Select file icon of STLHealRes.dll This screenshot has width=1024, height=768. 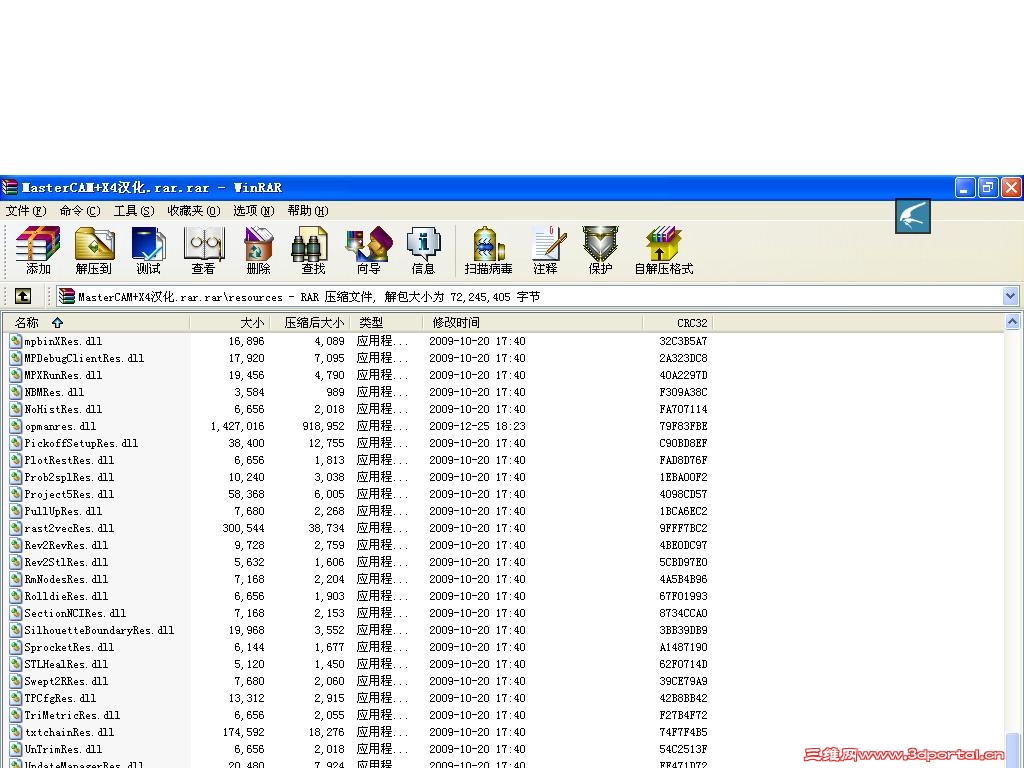pyautogui.click(x=16, y=664)
